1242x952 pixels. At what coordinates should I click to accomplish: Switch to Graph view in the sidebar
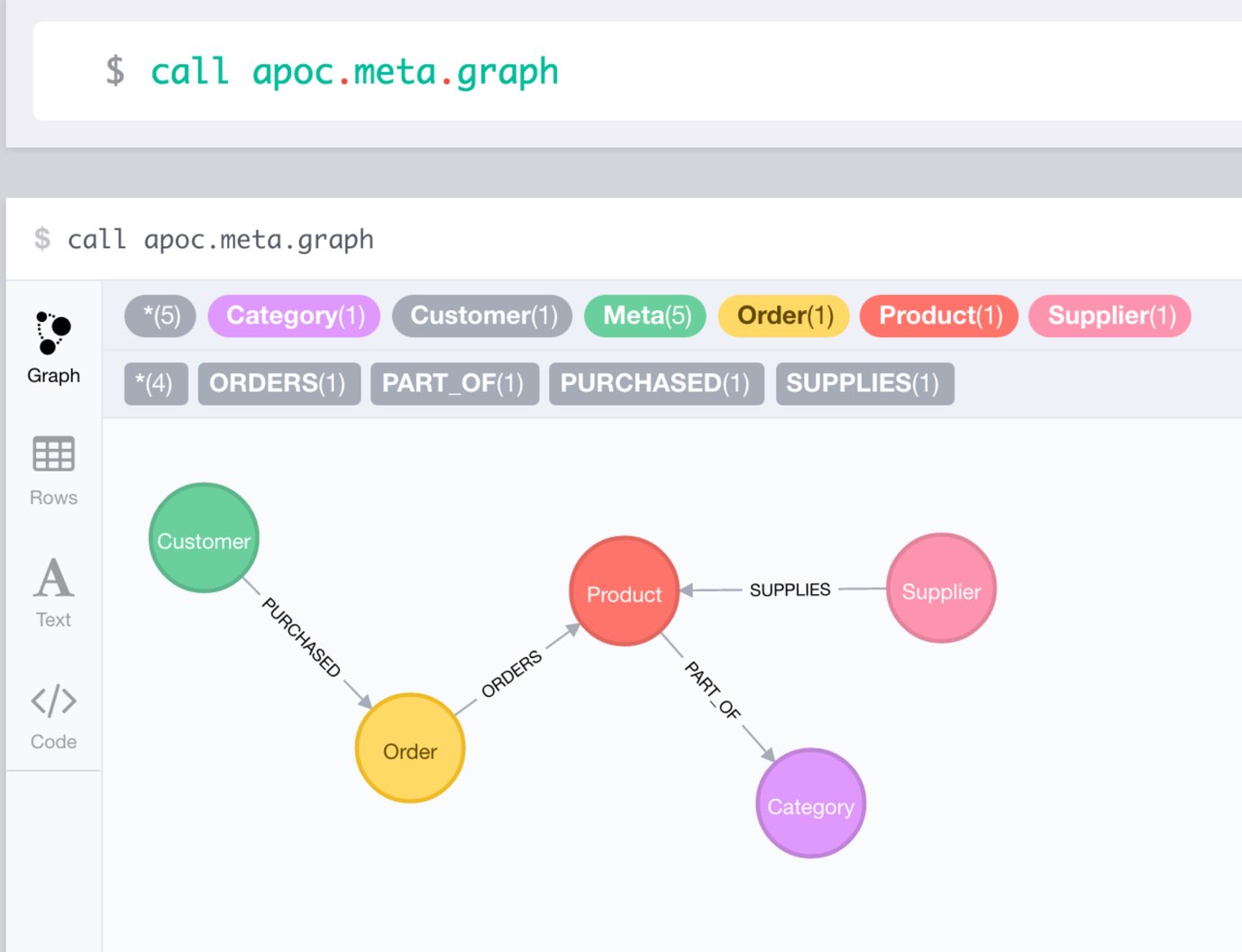click(52, 347)
